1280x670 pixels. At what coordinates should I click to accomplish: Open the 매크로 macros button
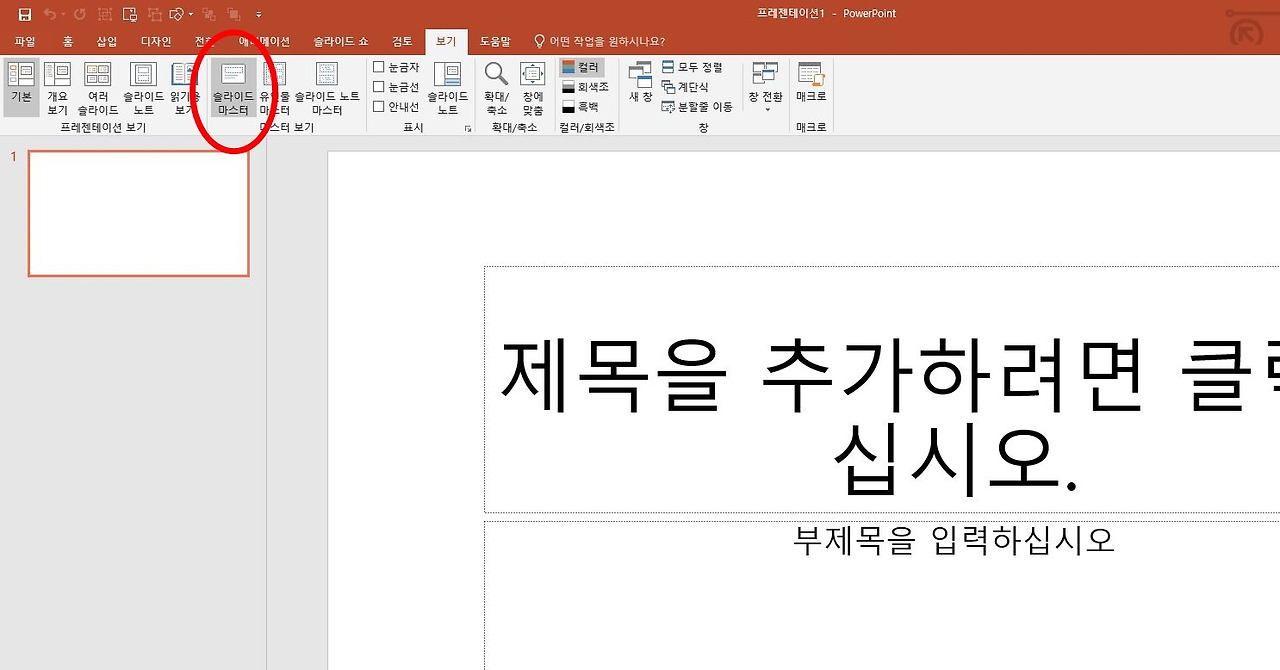[811, 82]
